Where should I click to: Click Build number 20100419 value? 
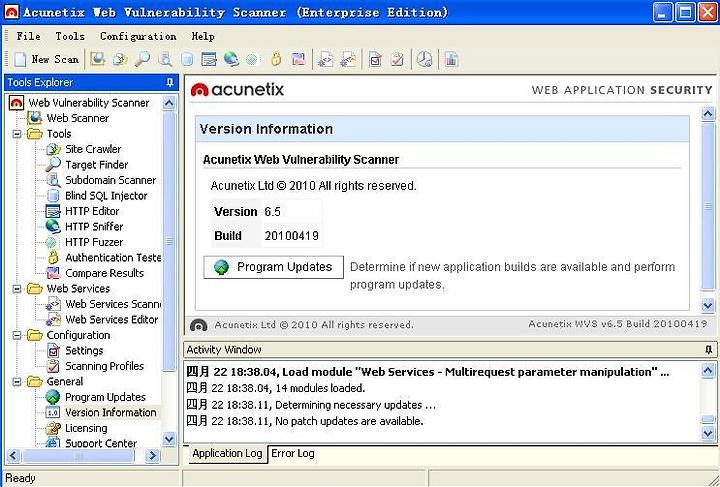tap(292, 236)
